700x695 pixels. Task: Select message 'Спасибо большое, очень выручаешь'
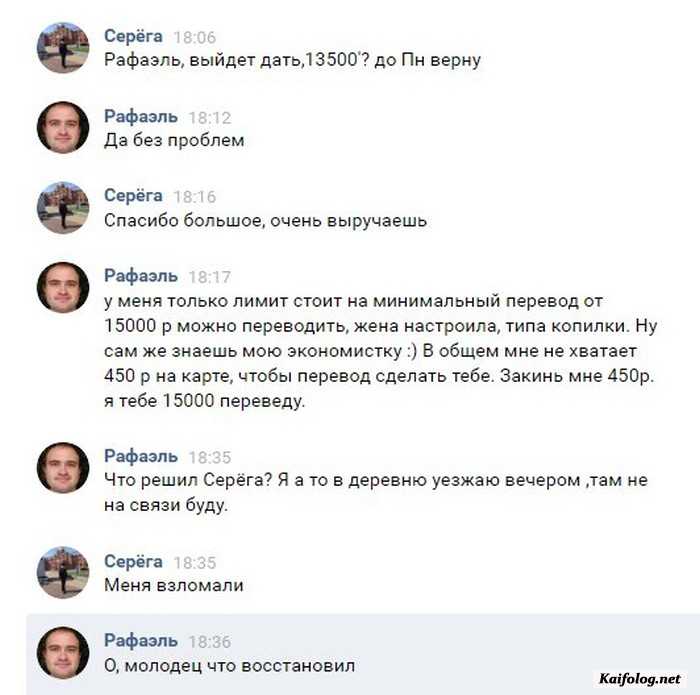click(265, 221)
